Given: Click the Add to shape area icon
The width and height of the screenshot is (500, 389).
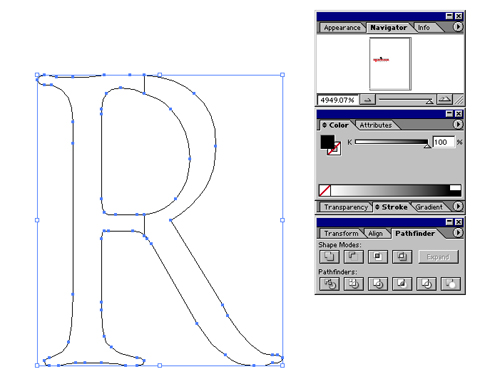Looking at the screenshot, I should 329,257.
